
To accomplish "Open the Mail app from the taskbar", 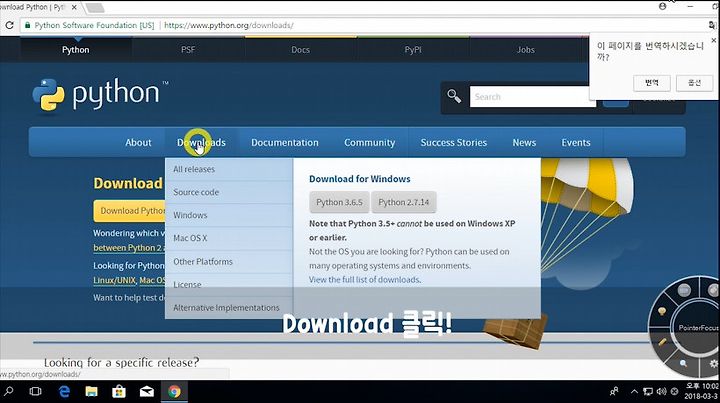I will 146,391.
